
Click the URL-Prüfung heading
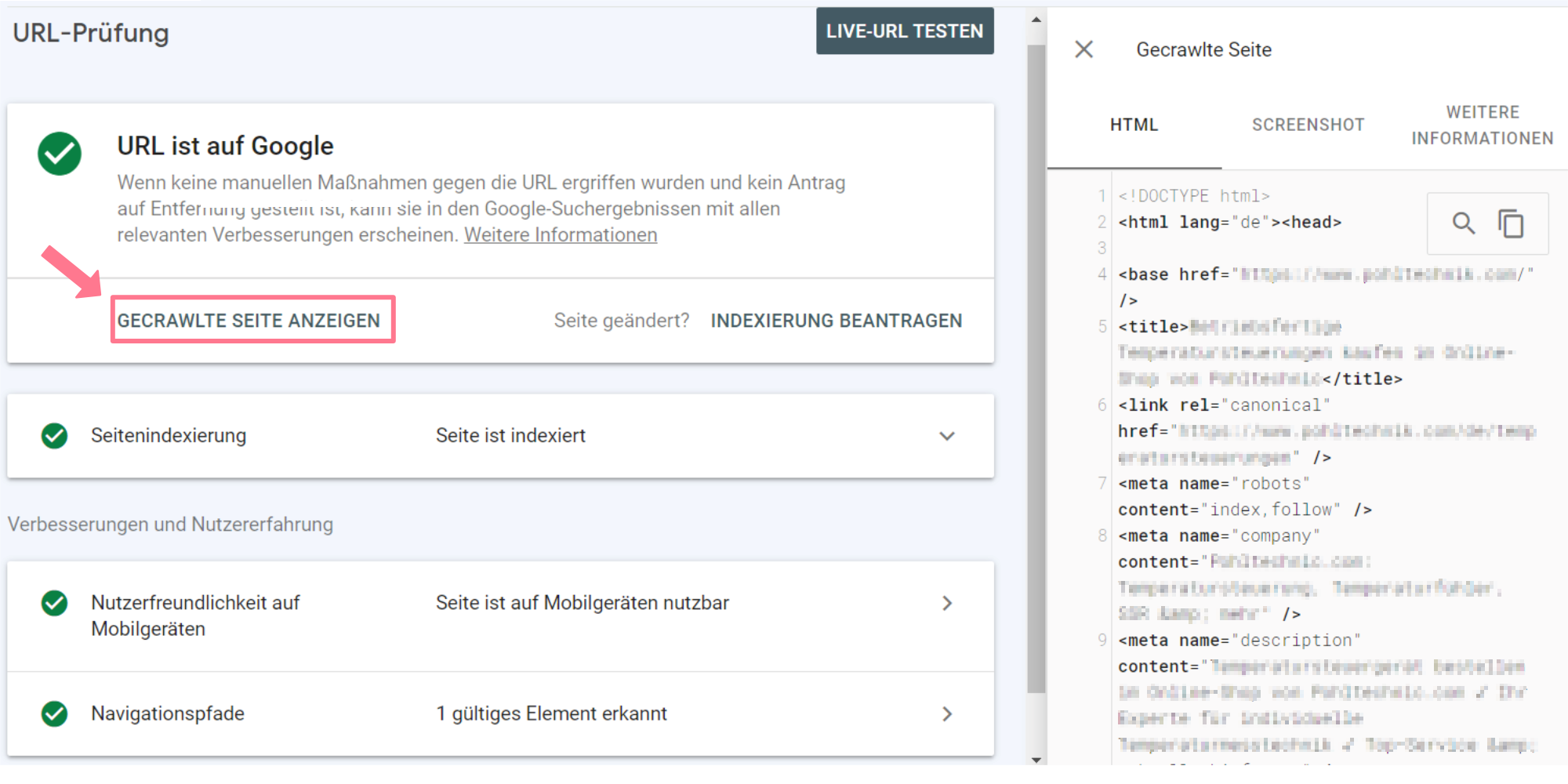coord(91,33)
